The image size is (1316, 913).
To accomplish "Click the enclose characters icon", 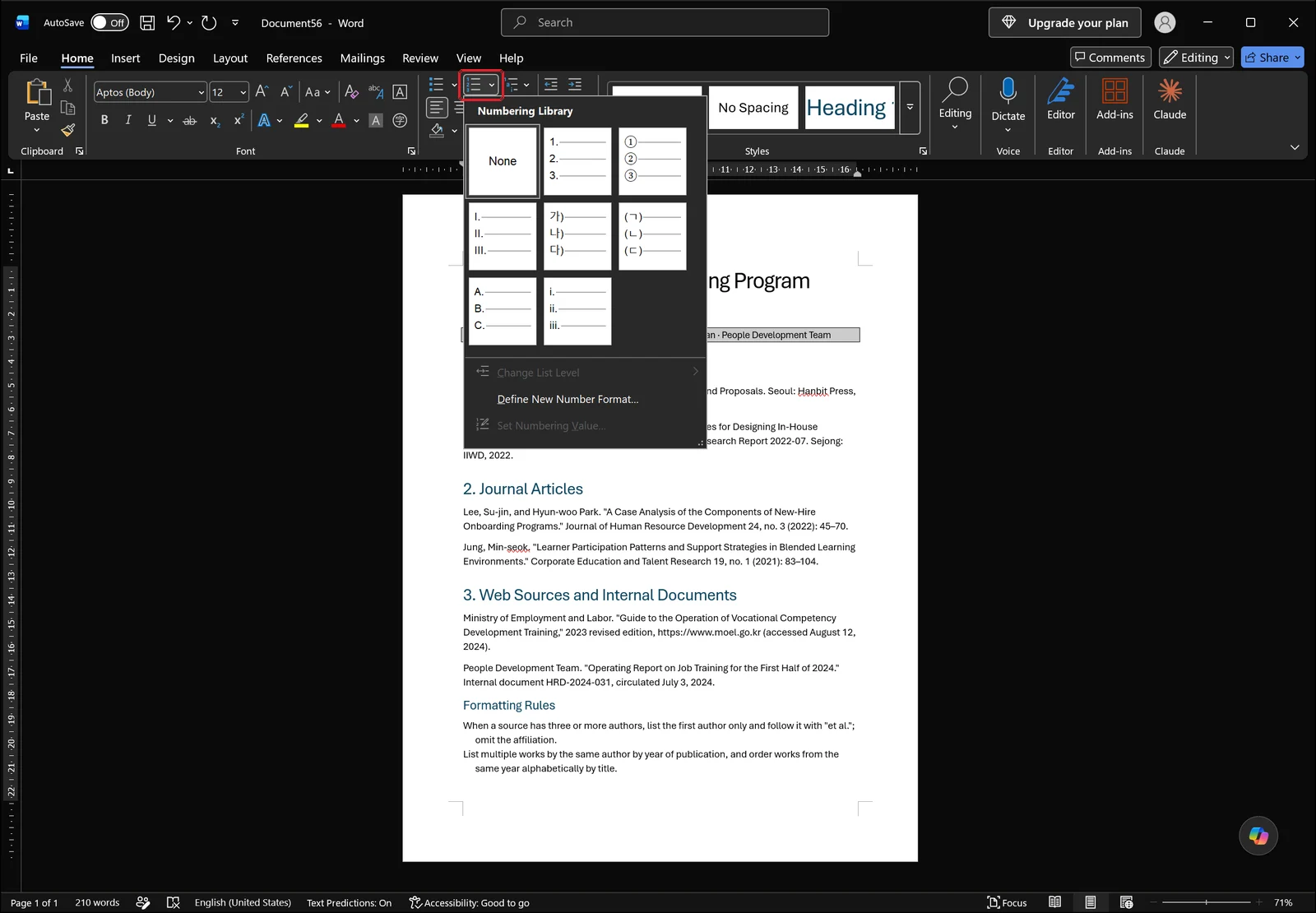I will click(x=400, y=120).
